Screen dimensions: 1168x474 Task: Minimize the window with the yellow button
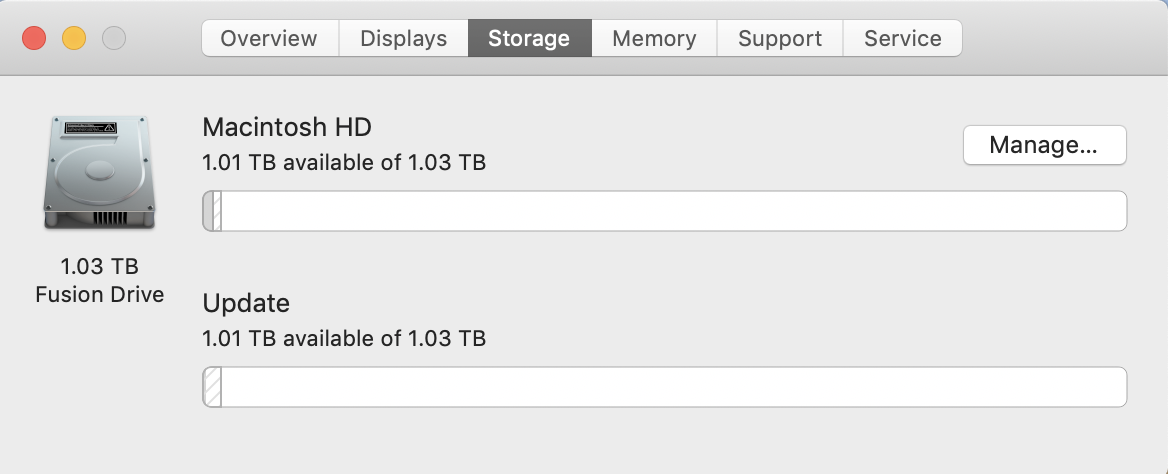point(74,39)
